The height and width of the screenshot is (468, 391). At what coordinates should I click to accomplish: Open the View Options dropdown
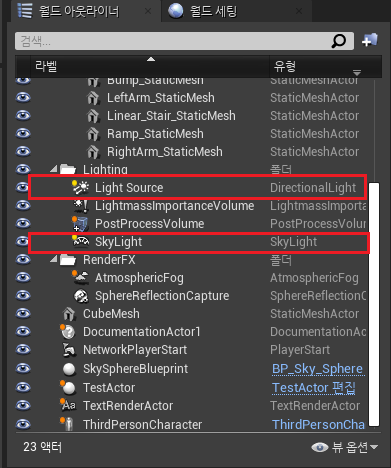coord(344,447)
